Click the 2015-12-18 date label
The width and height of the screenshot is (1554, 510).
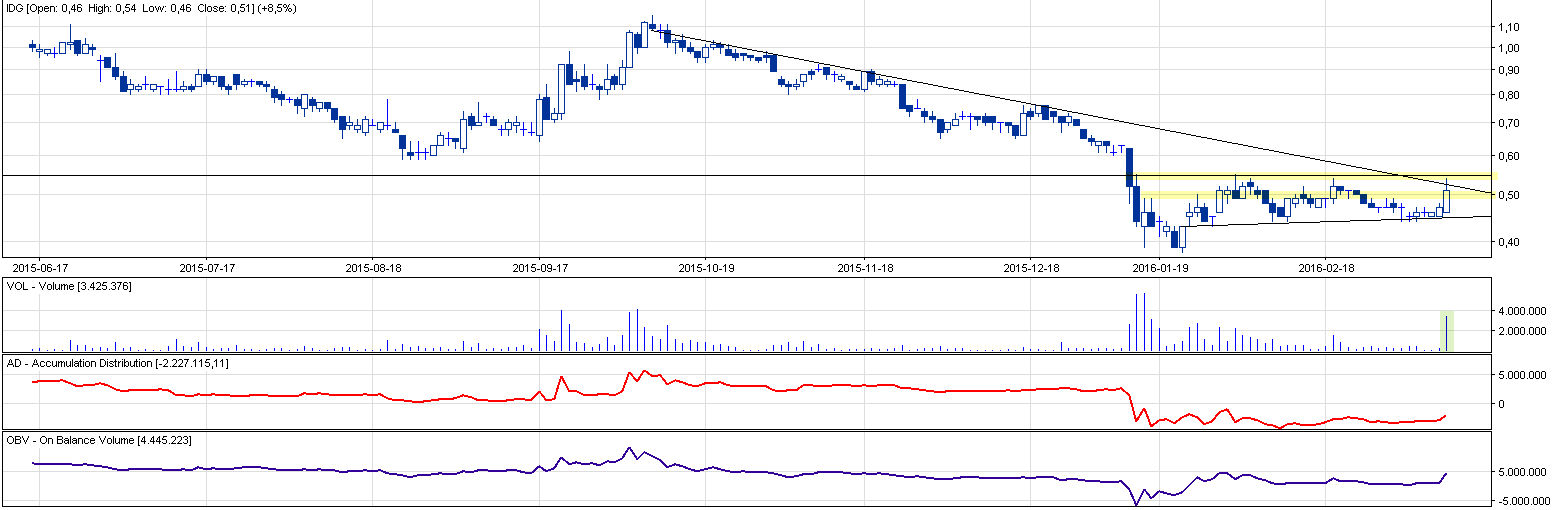click(x=1030, y=268)
